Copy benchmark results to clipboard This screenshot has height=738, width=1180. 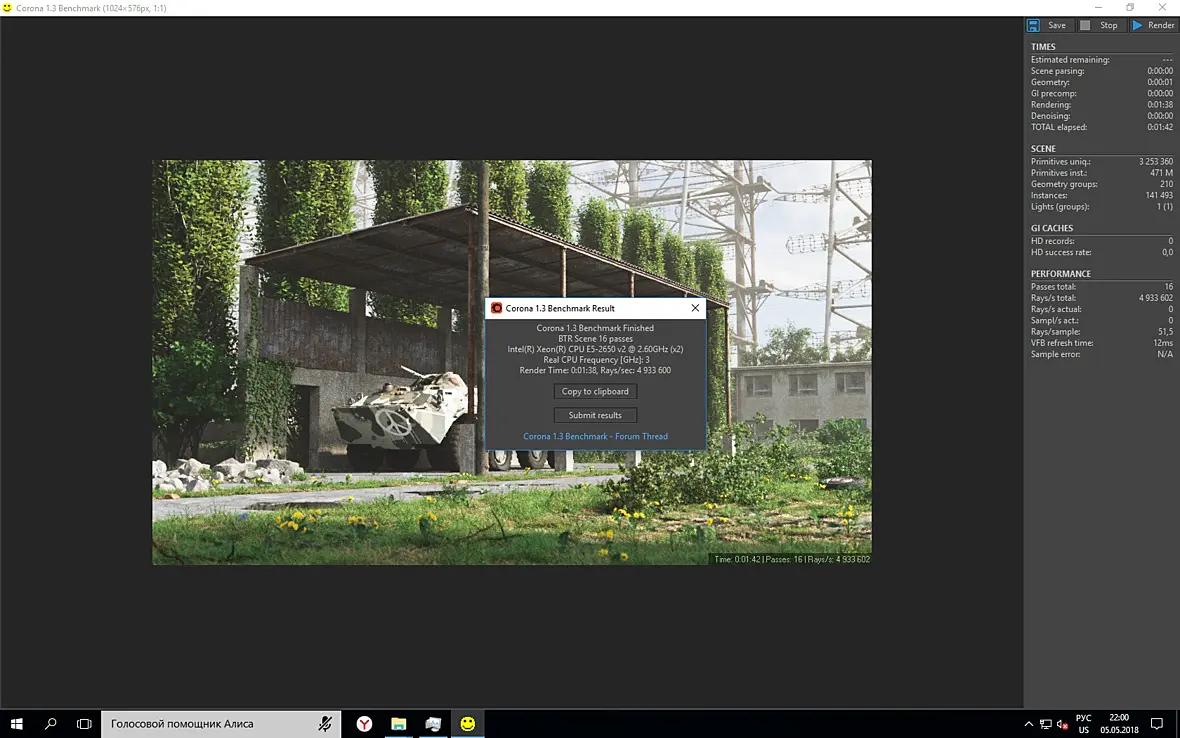(595, 391)
